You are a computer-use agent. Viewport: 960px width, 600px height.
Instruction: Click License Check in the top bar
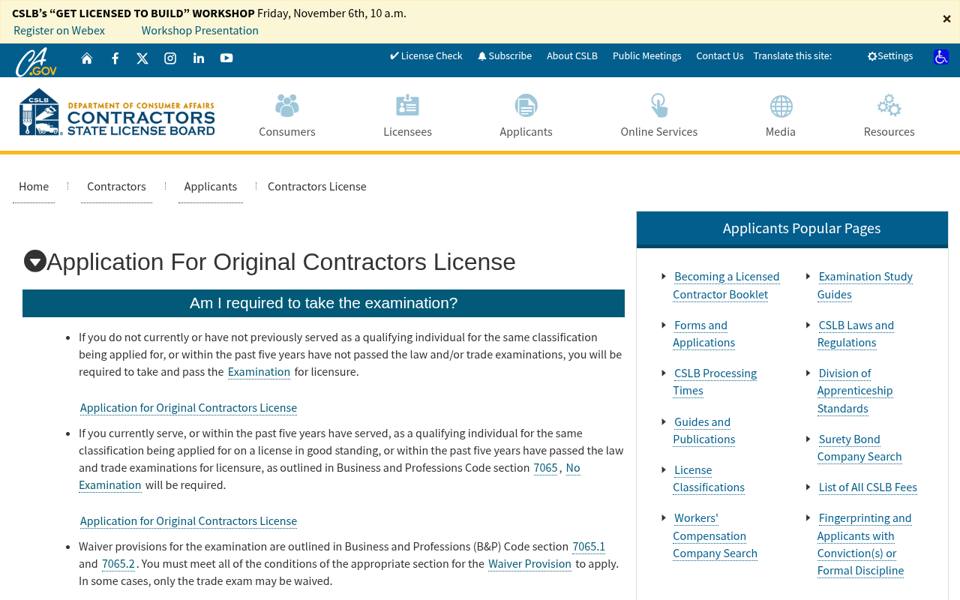point(426,56)
